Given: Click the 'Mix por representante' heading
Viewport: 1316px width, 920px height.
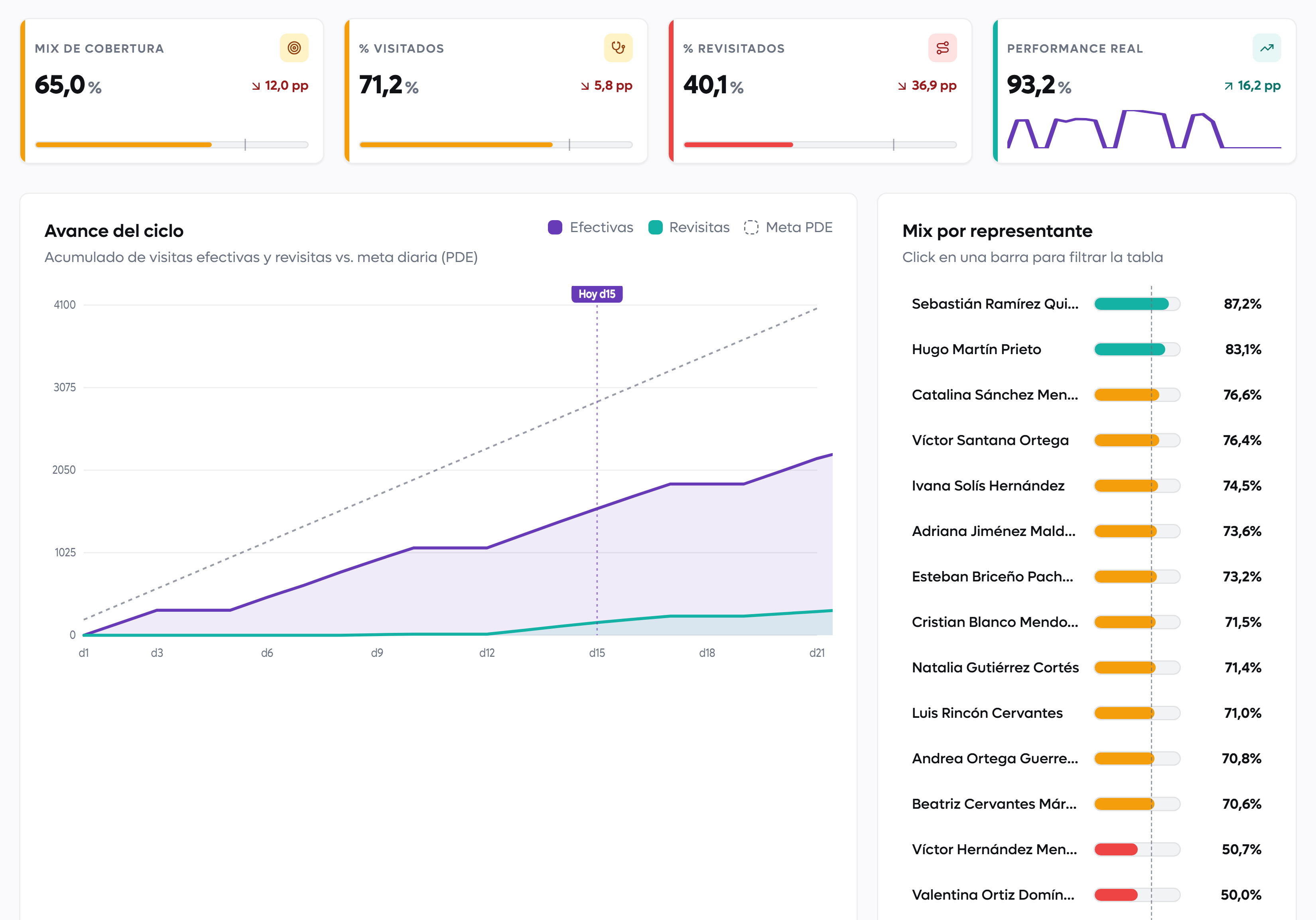Looking at the screenshot, I should (x=997, y=231).
